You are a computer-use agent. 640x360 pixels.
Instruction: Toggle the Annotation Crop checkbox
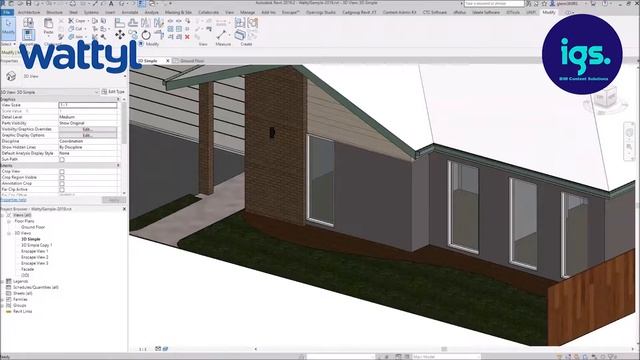(x=62, y=184)
